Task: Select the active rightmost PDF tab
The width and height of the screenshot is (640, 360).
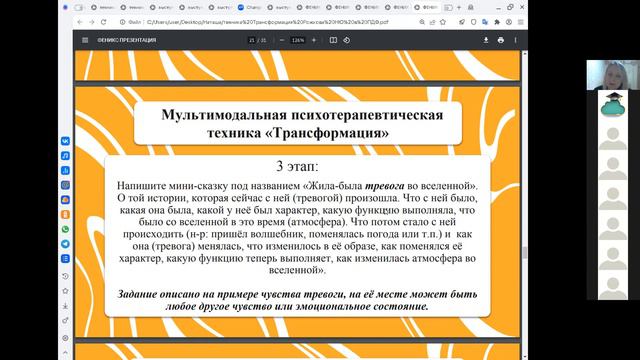Action: click(x=427, y=7)
